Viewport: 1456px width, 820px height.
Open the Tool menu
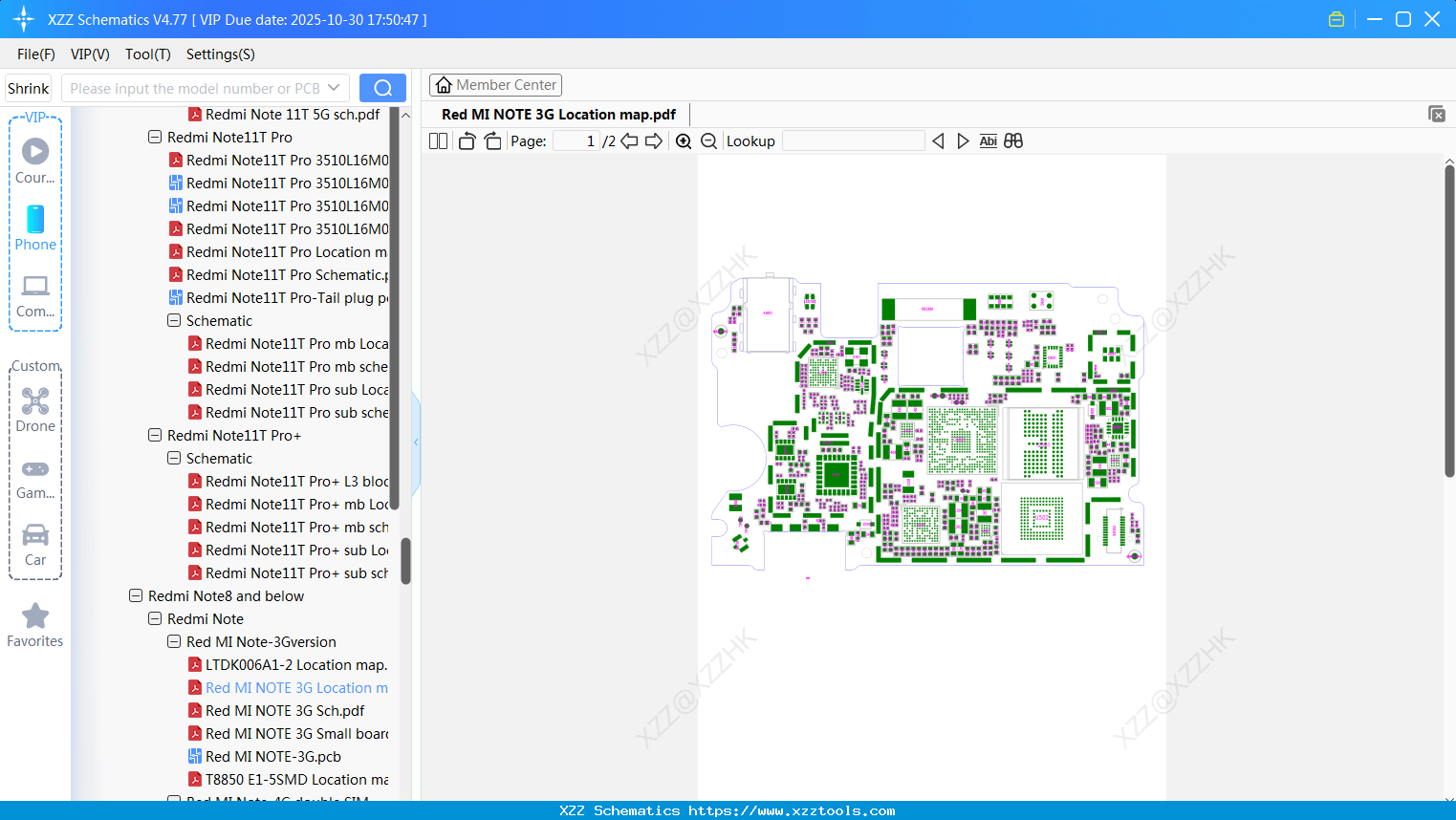click(147, 54)
